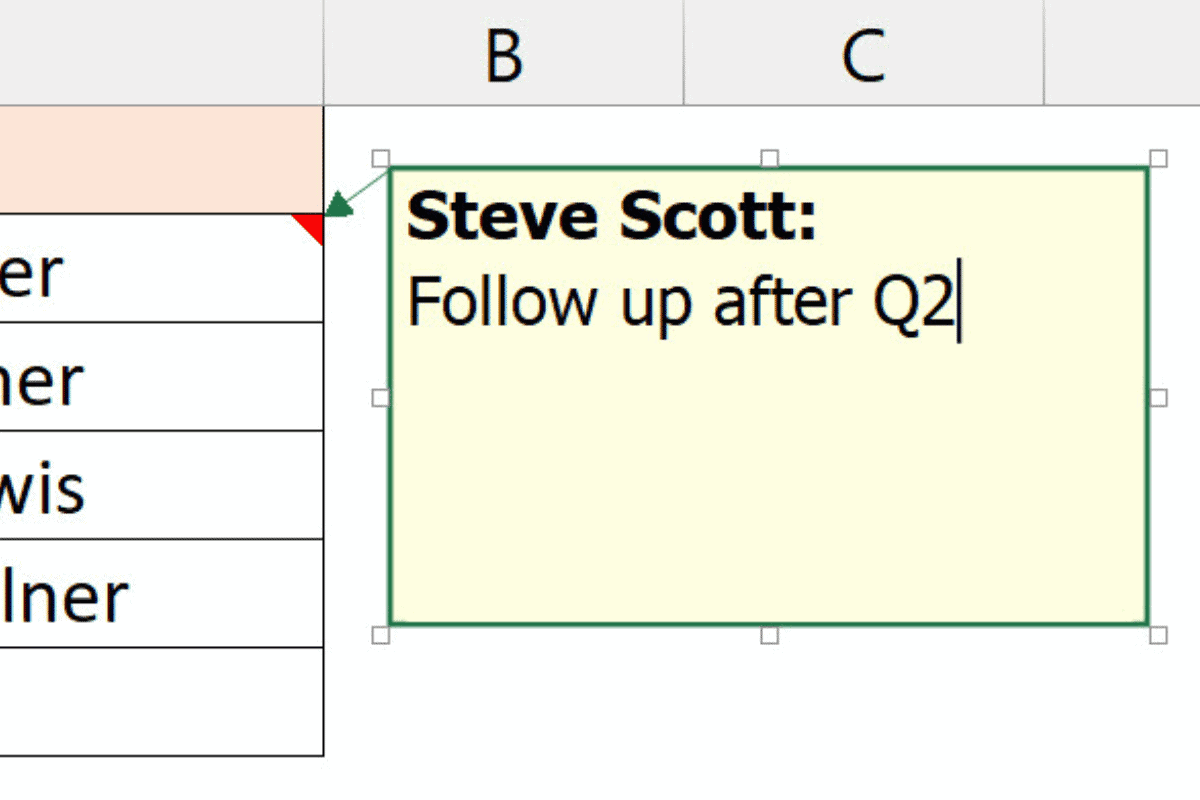The image size is (1200, 800).
Task: Click within "Follow up after Q2" text
Action: coord(680,301)
